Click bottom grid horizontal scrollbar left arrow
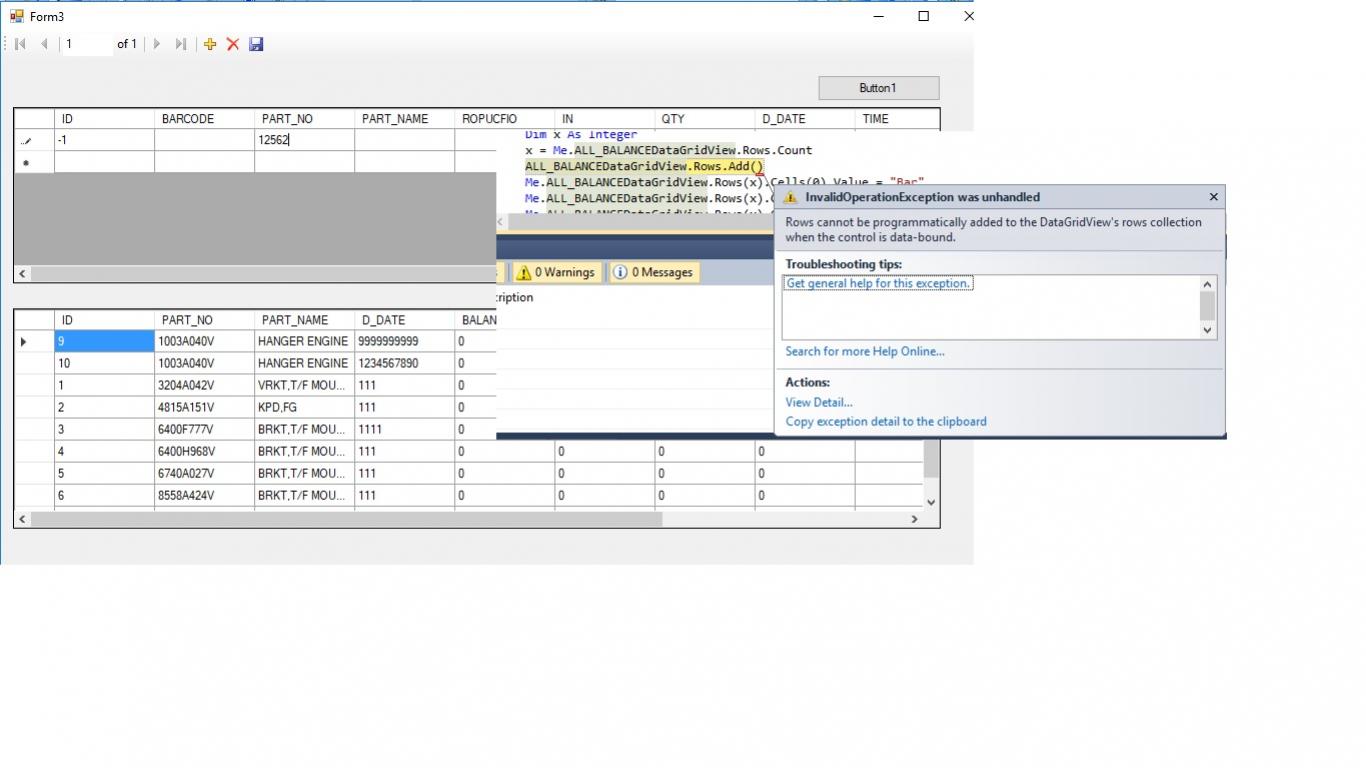1366x768 pixels. point(23,519)
